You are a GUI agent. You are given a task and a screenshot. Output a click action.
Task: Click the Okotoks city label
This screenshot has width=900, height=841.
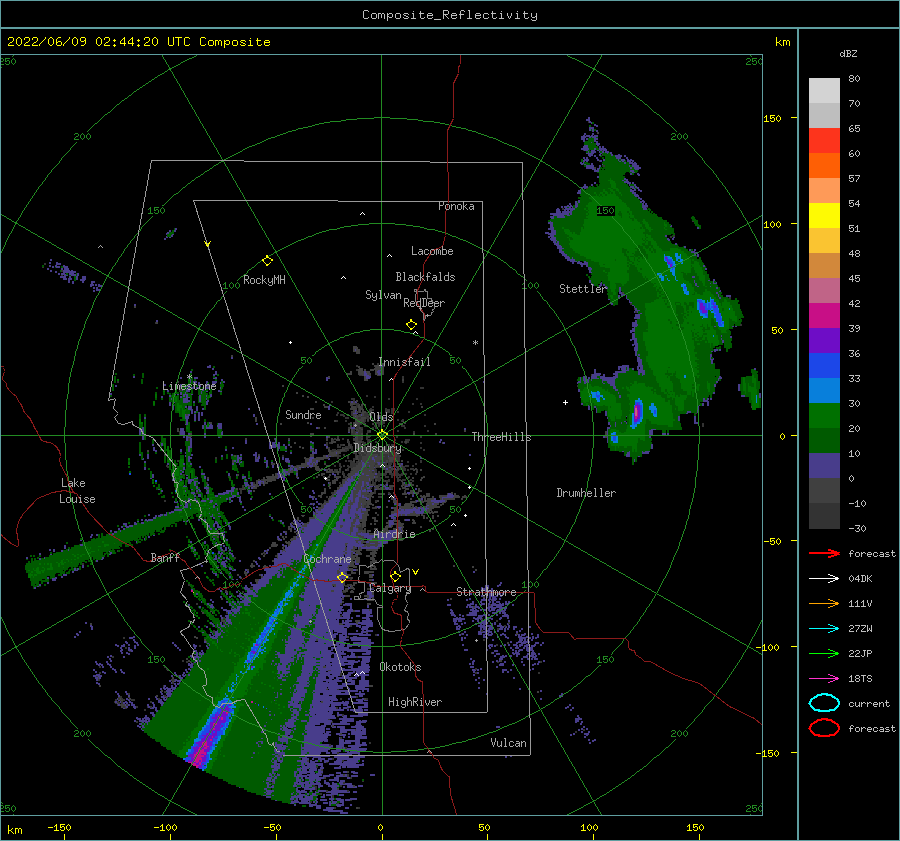[x=400, y=667]
